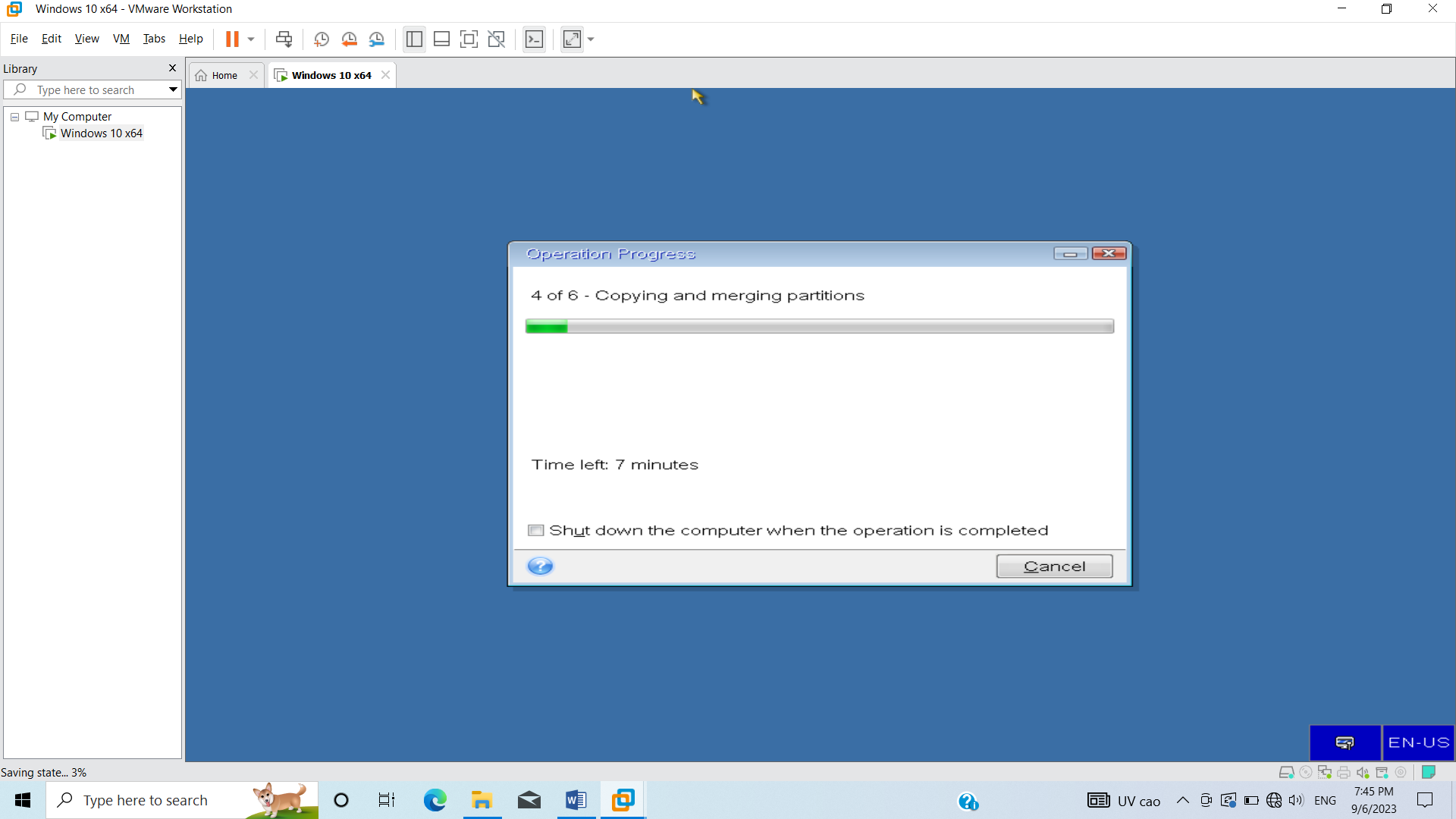The image size is (1456, 819).
Task: Check shut down when completed checkbox
Action: click(536, 530)
